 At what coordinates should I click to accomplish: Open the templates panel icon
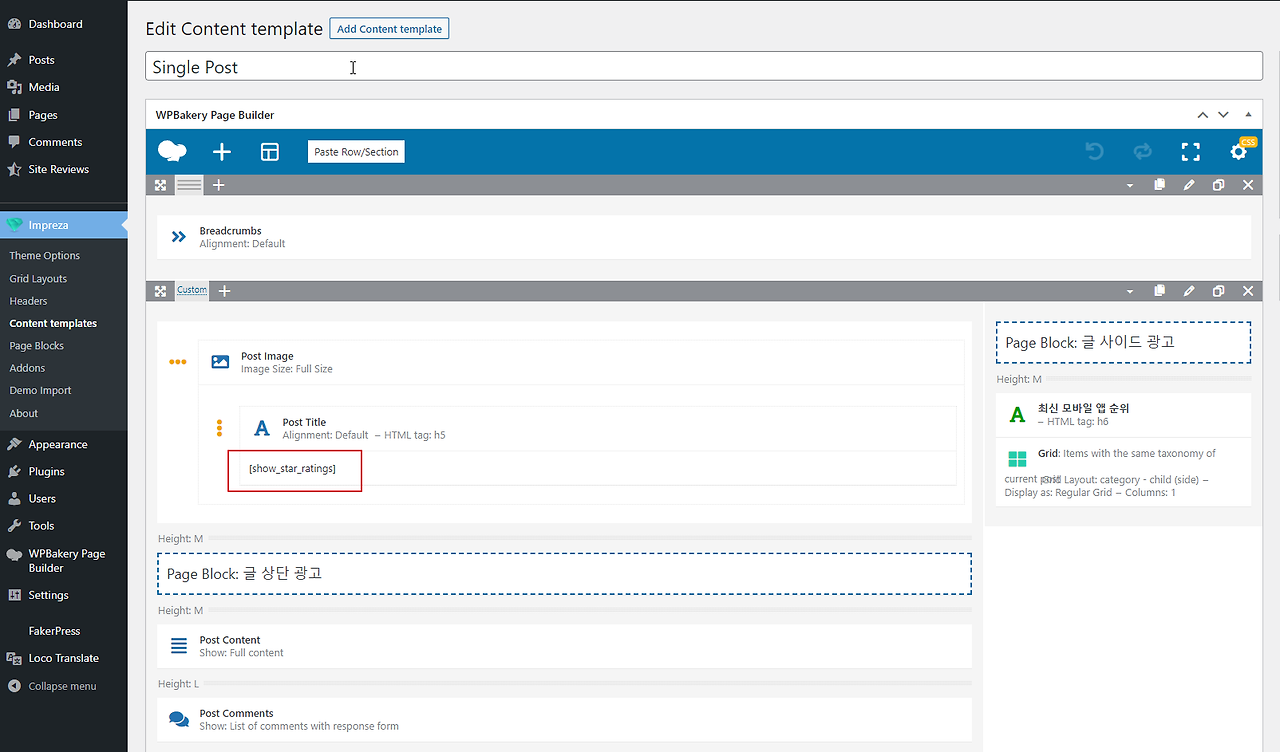[270, 152]
